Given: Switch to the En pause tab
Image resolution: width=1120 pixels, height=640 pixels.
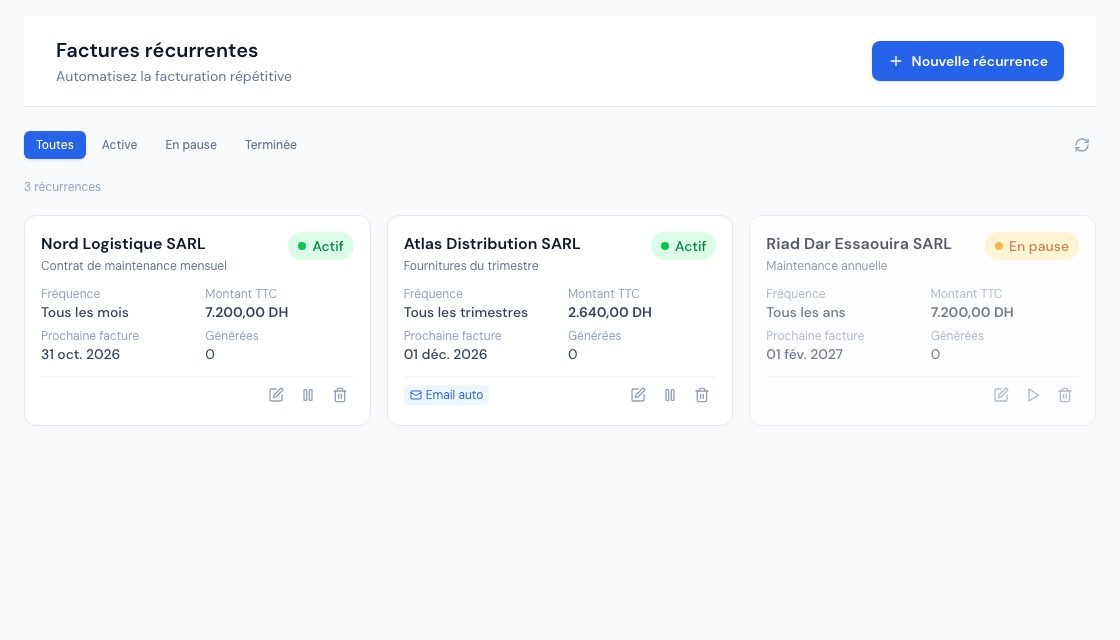Looking at the screenshot, I should click(x=191, y=145).
